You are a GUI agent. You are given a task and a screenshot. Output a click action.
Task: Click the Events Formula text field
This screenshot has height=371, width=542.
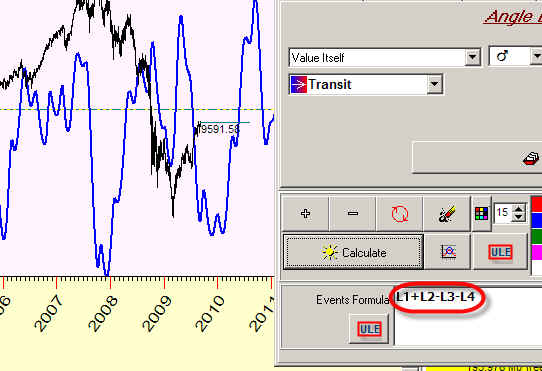(x=468, y=316)
